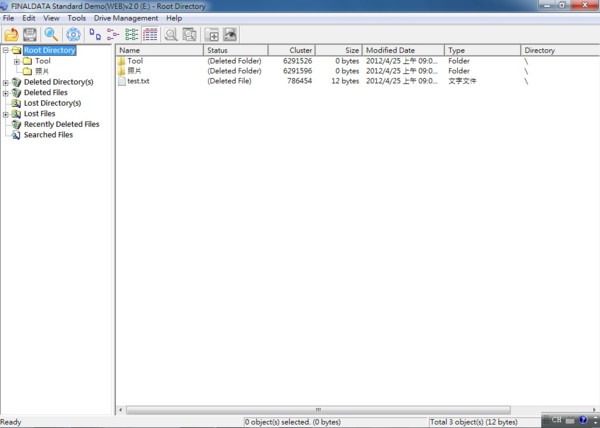Image resolution: width=600 pixels, height=428 pixels.
Task: Open the Drive Management menu
Action: (x=126, y=18)
